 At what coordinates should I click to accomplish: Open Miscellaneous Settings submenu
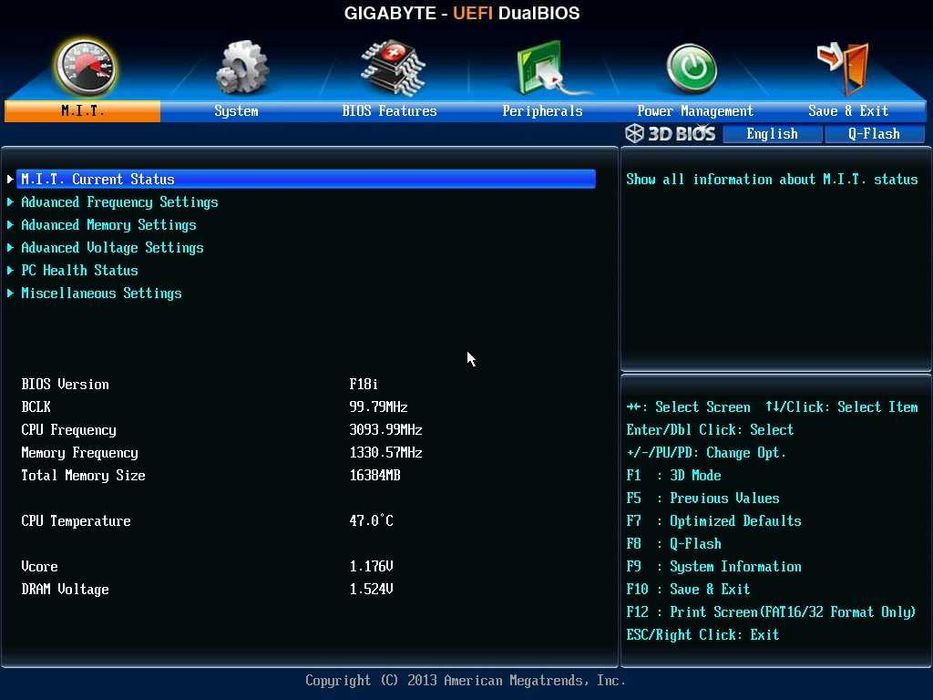pos(102,293)
